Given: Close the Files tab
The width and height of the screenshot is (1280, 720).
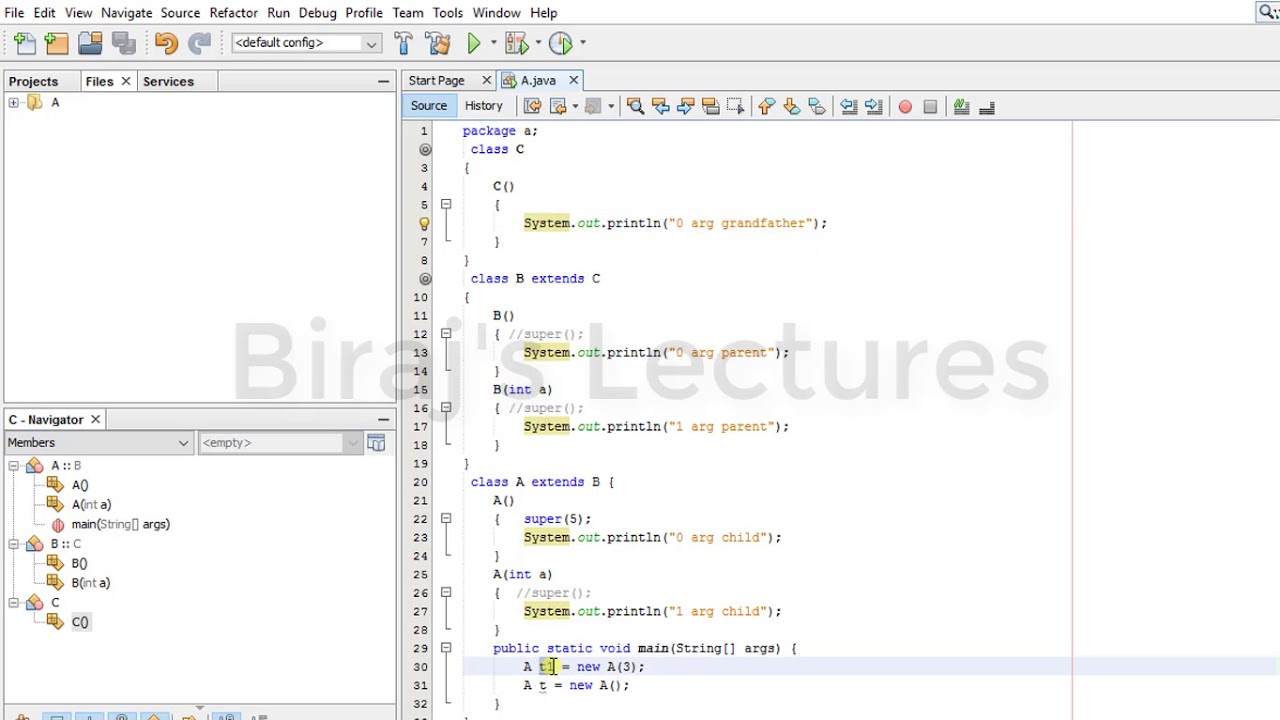Looking at the screenshot, I should click(125, 81).
